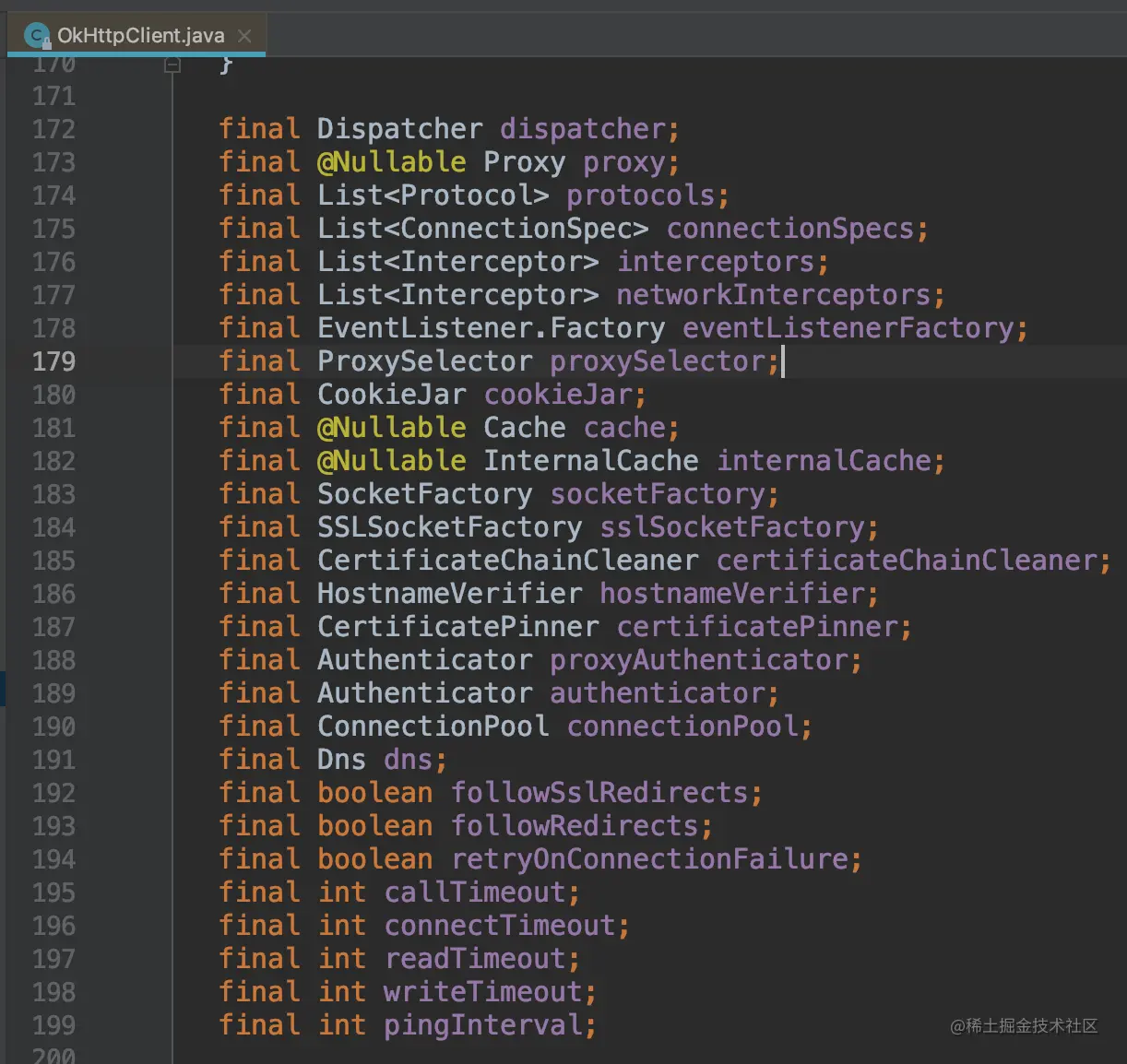Click line number 191 in gutter

53,760
